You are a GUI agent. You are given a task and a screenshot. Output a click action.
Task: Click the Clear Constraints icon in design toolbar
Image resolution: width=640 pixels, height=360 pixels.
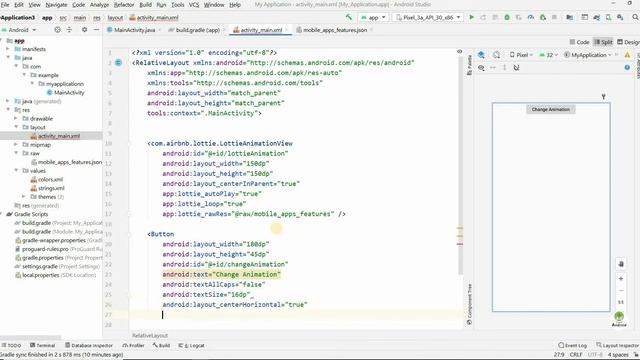point(516,68)
